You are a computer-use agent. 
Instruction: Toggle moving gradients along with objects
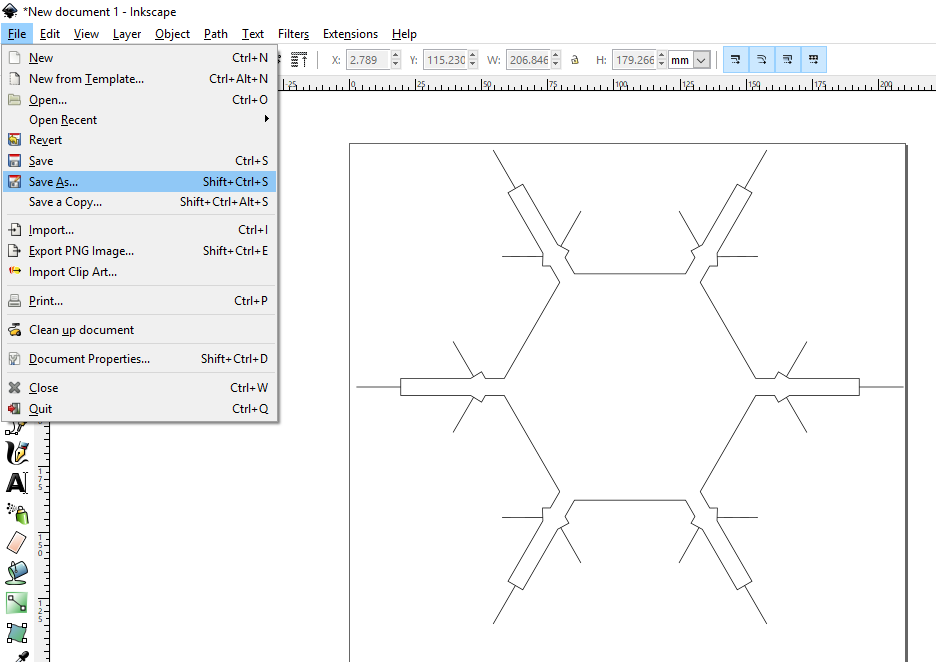(x=787, y=59)
